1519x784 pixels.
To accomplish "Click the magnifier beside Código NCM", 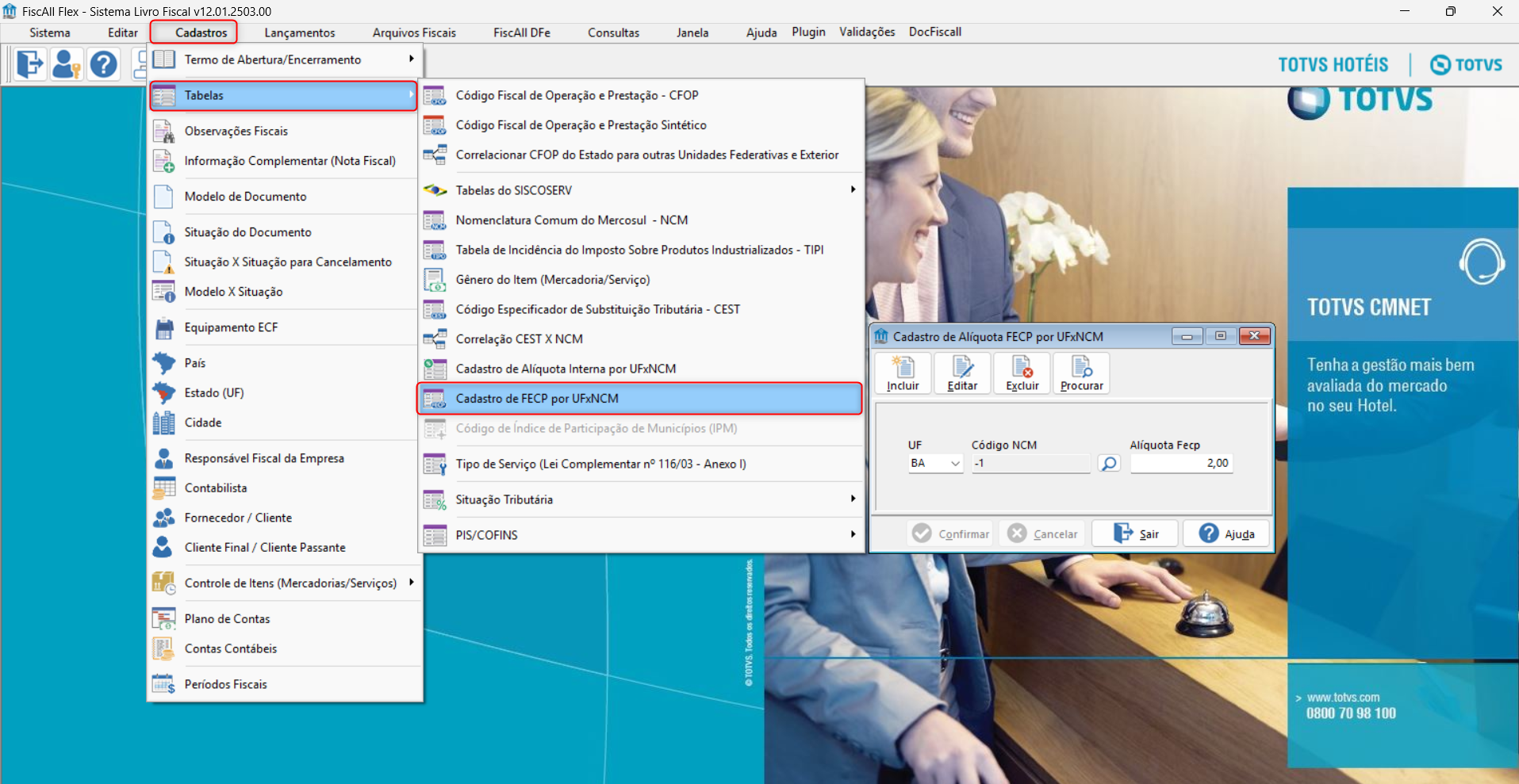I will (1109, 463).
